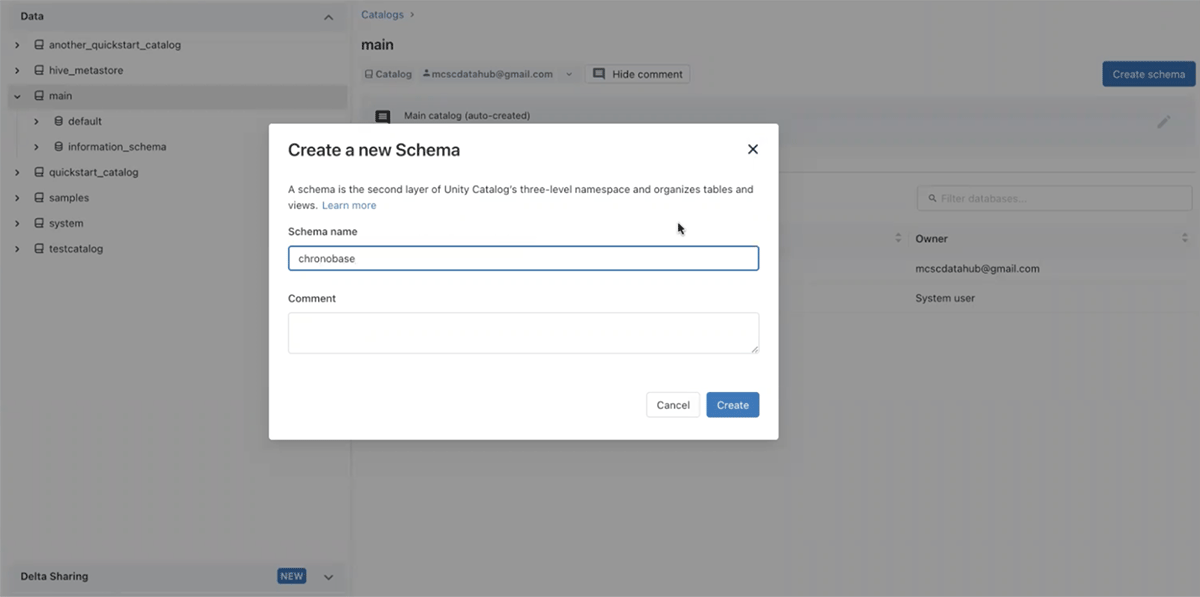The height and width of the screenshot is (597, 1200).
Task: Click the testcatalog database icon
Action: [x=39, y=249]
